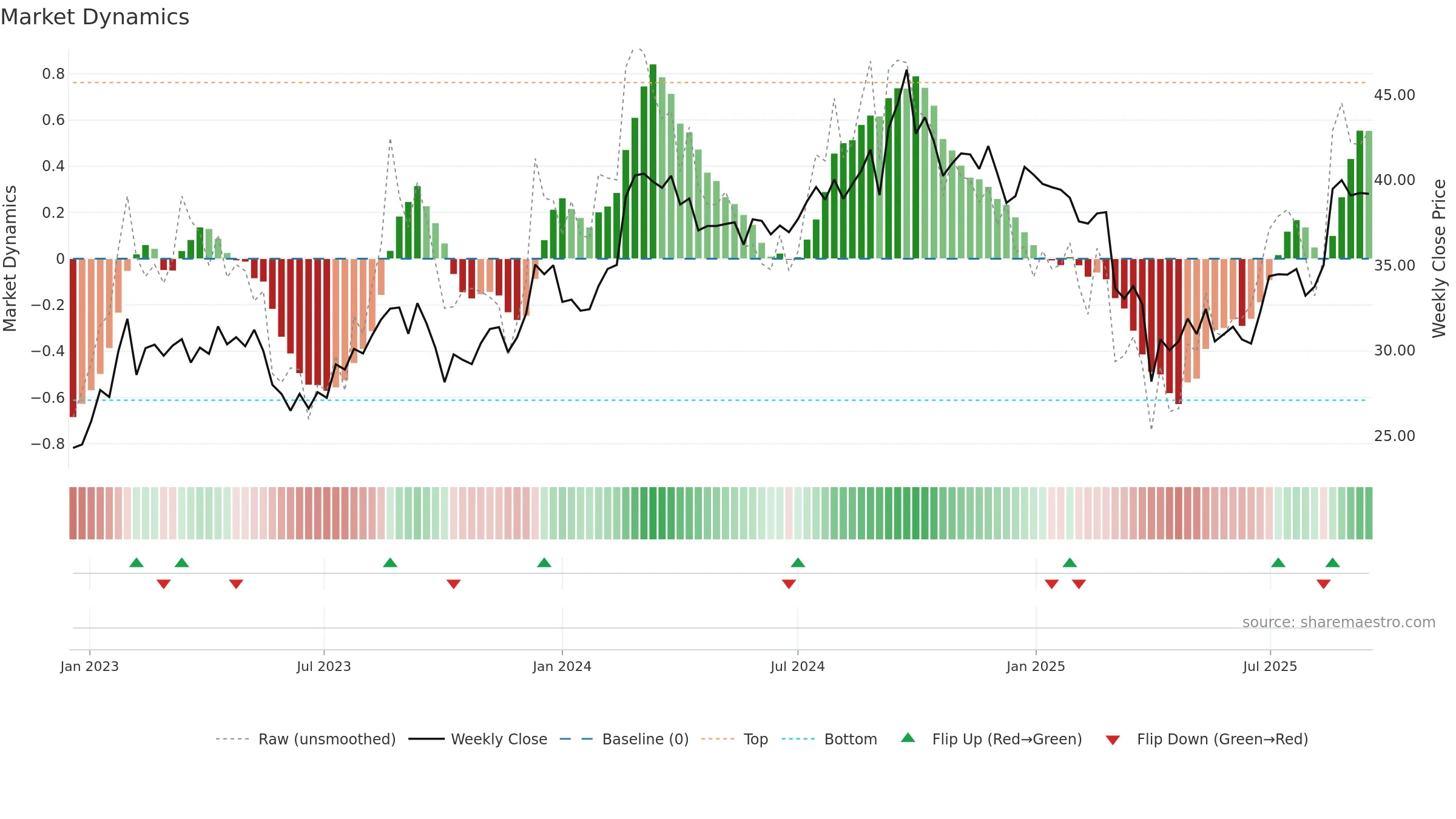Select the last red flip-down marker on the timeline
The height and width of the screenshot is (819, 1456).
coord(1324,584)
